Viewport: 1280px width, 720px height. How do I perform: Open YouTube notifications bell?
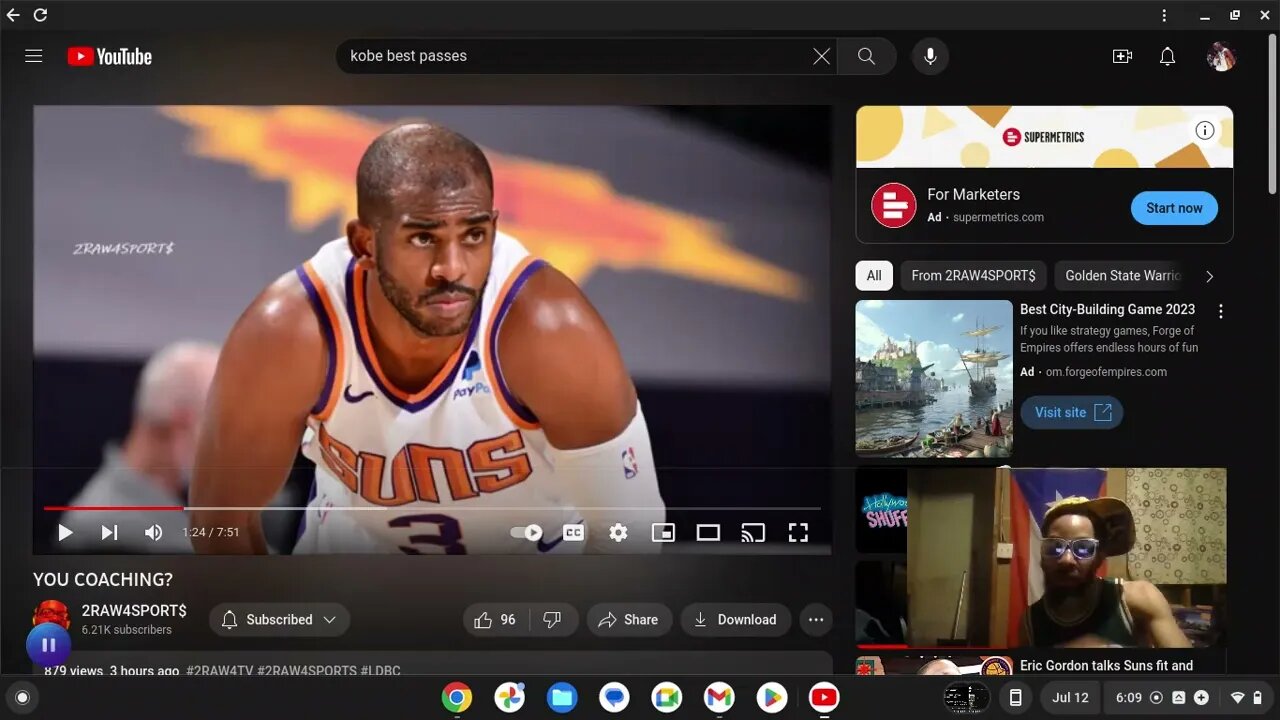(x=1167, y=56)
